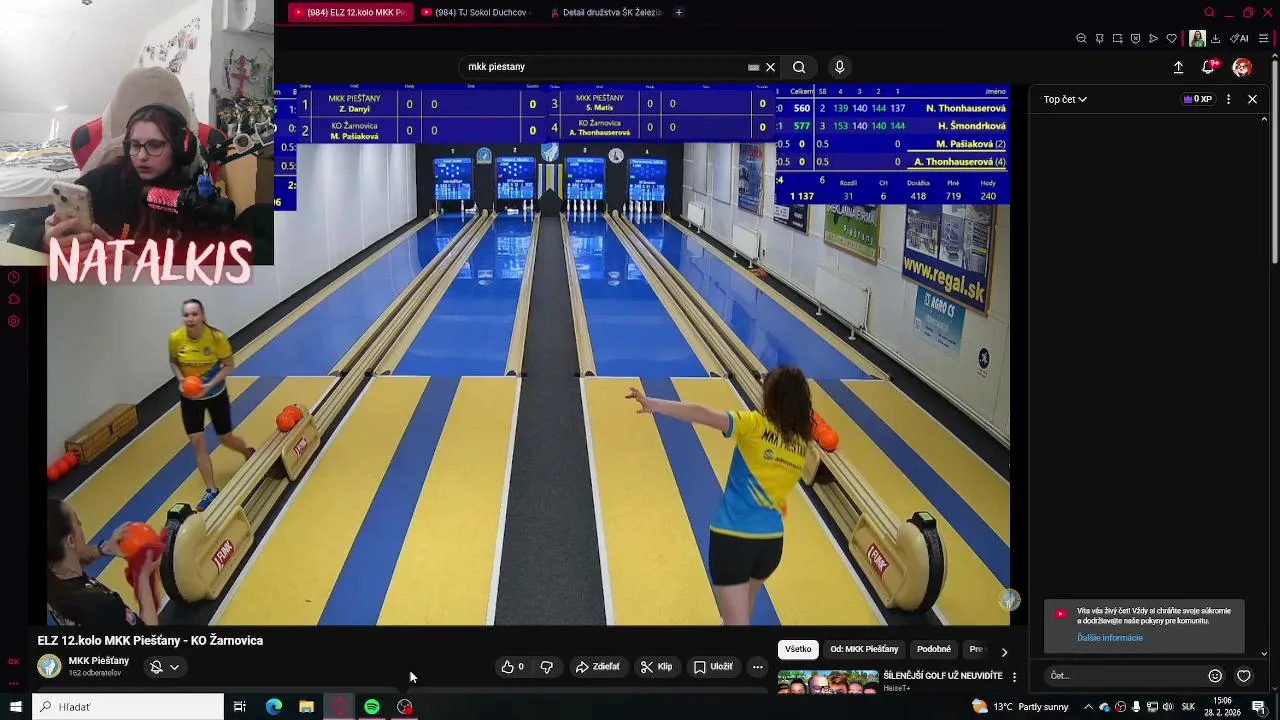Viewport: 1280px width, 720px height.
Task: Open the MKK Piešťany channel avatar
Action: point(49,666)
